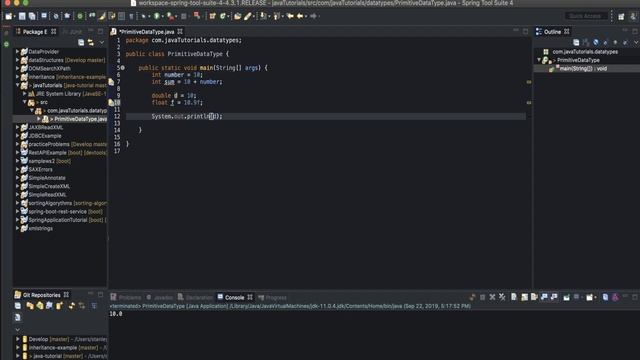The width and height of the screenshot is (640, 360).
Task: Collapse the javaTutorials project
Action: 18,85
